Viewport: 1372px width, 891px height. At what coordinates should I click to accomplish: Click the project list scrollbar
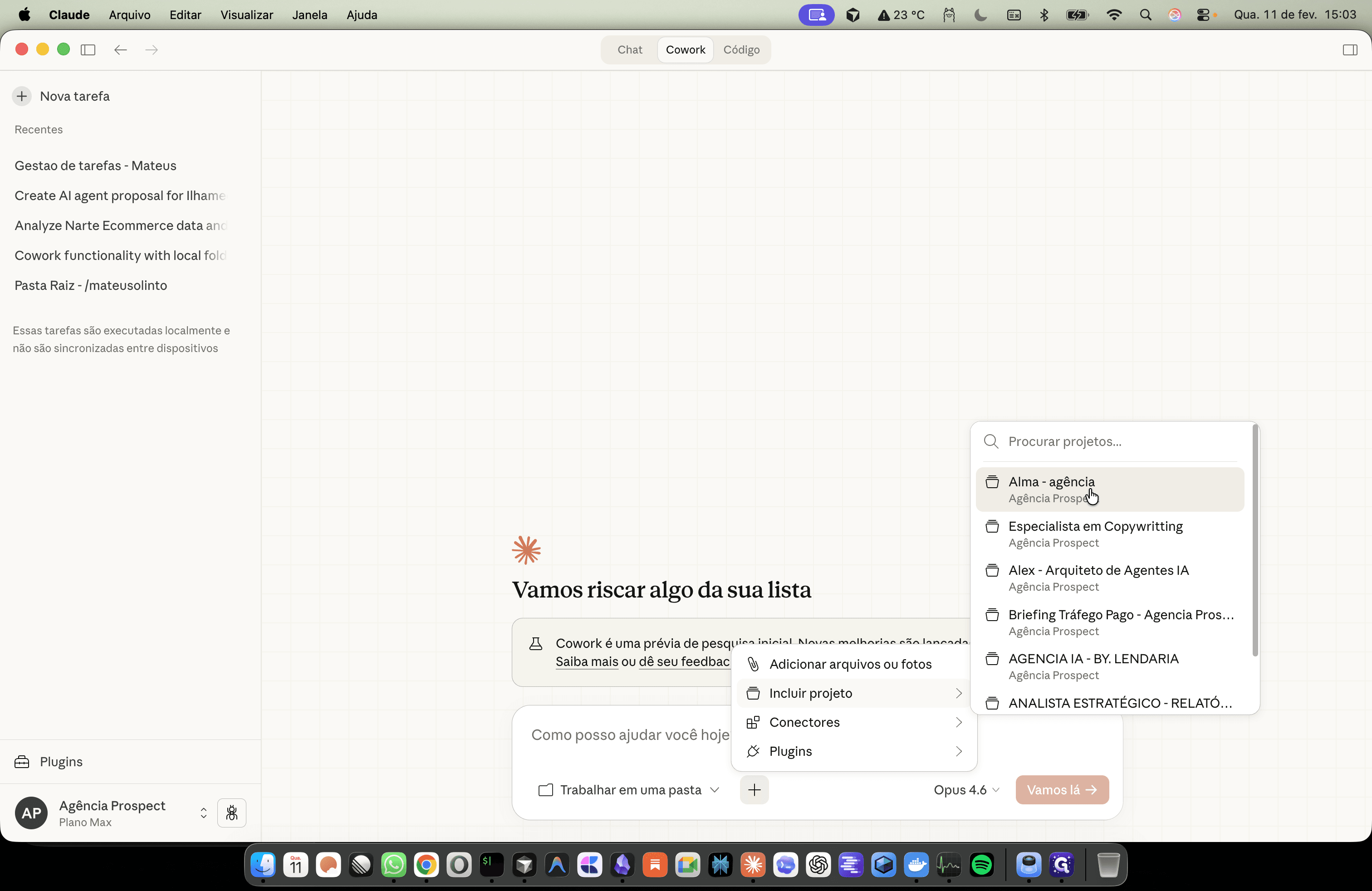click(x=1255, y=541)
